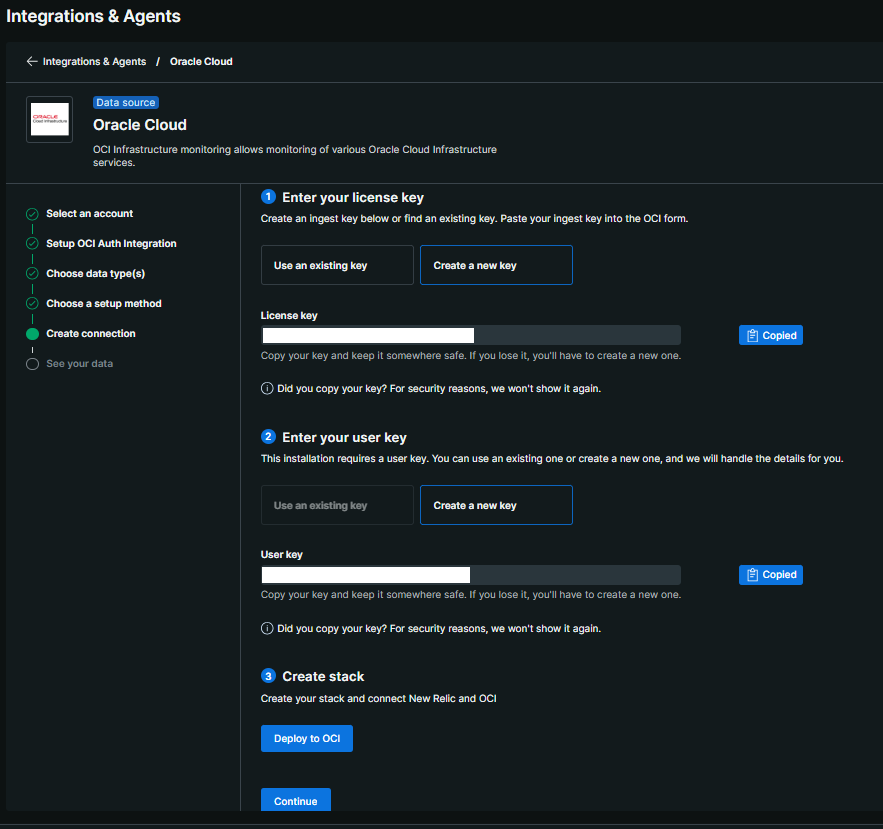Screen dimensions: 883x829
Task: Click the License key field
Action: [471, 335]
